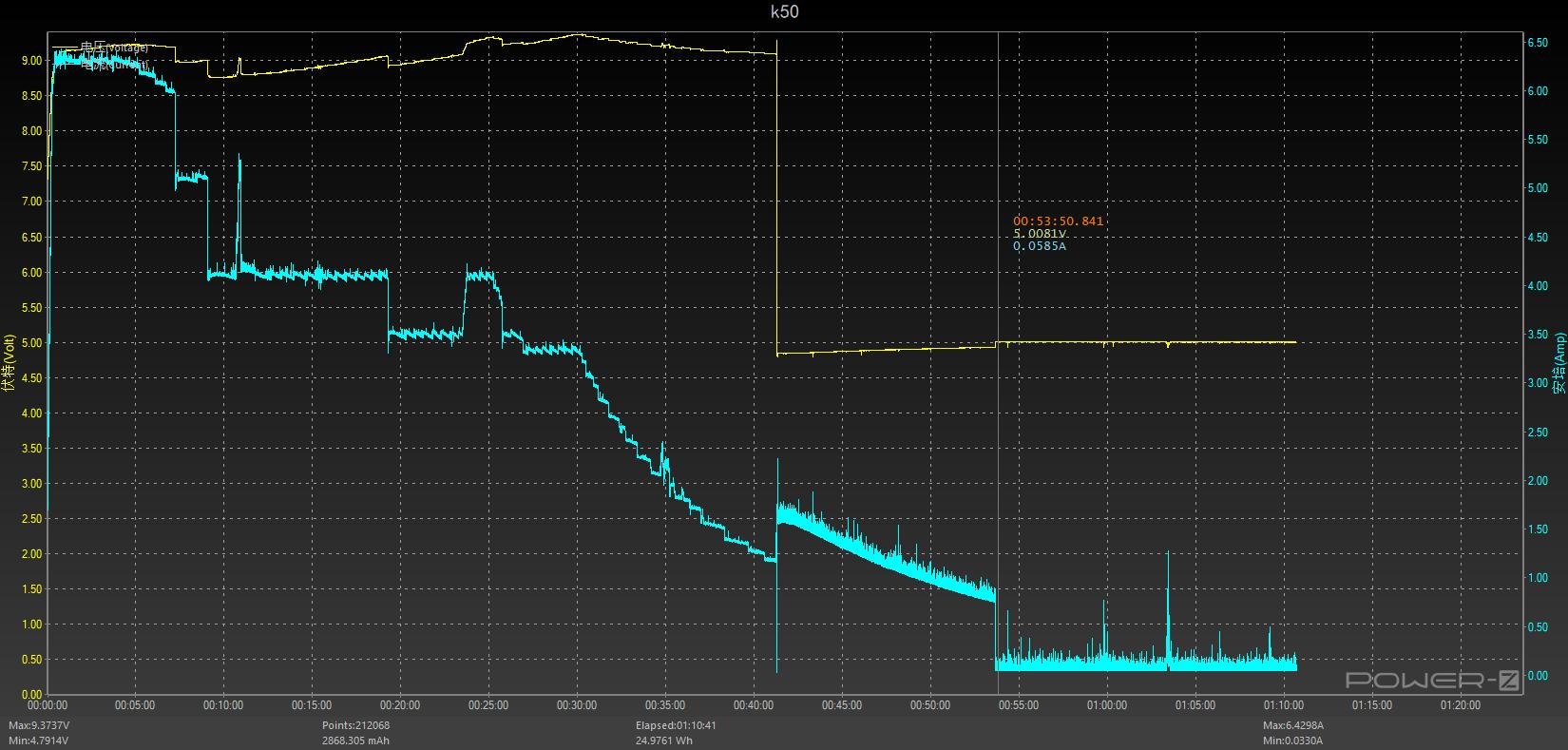Click the Max 6.4298A current statistic
This screenshot has width=1568, height=750.
(1292, 725)
